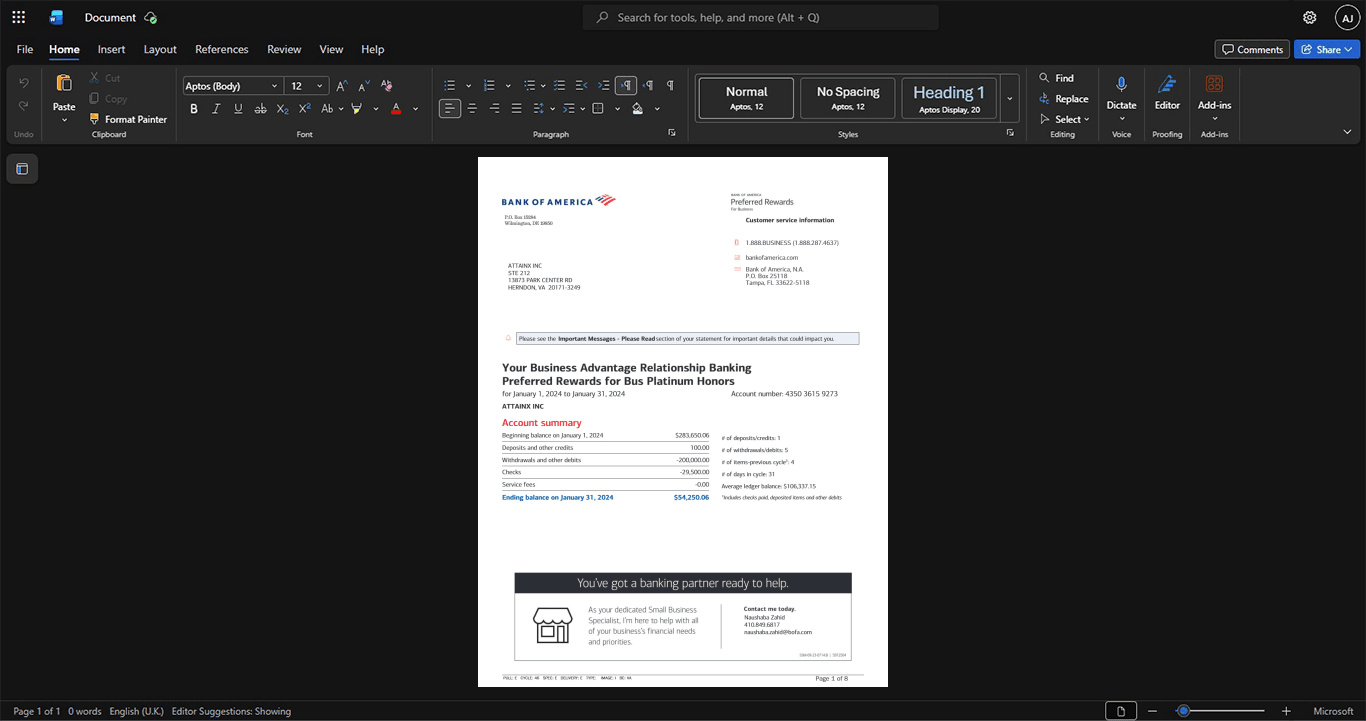Expand the ribbon display options chevron
1366x721 pixels.
point(1347,132)
